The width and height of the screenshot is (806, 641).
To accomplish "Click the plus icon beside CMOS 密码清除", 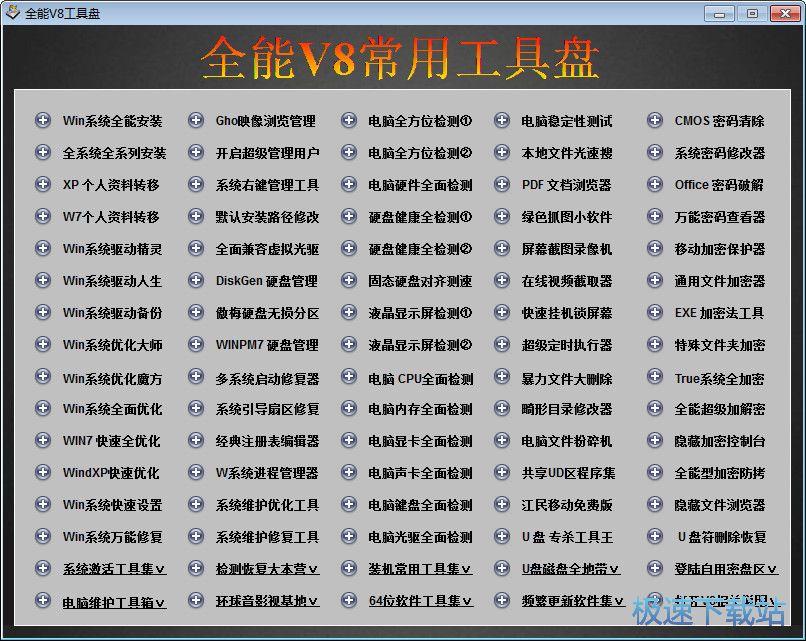I will 655,121.
